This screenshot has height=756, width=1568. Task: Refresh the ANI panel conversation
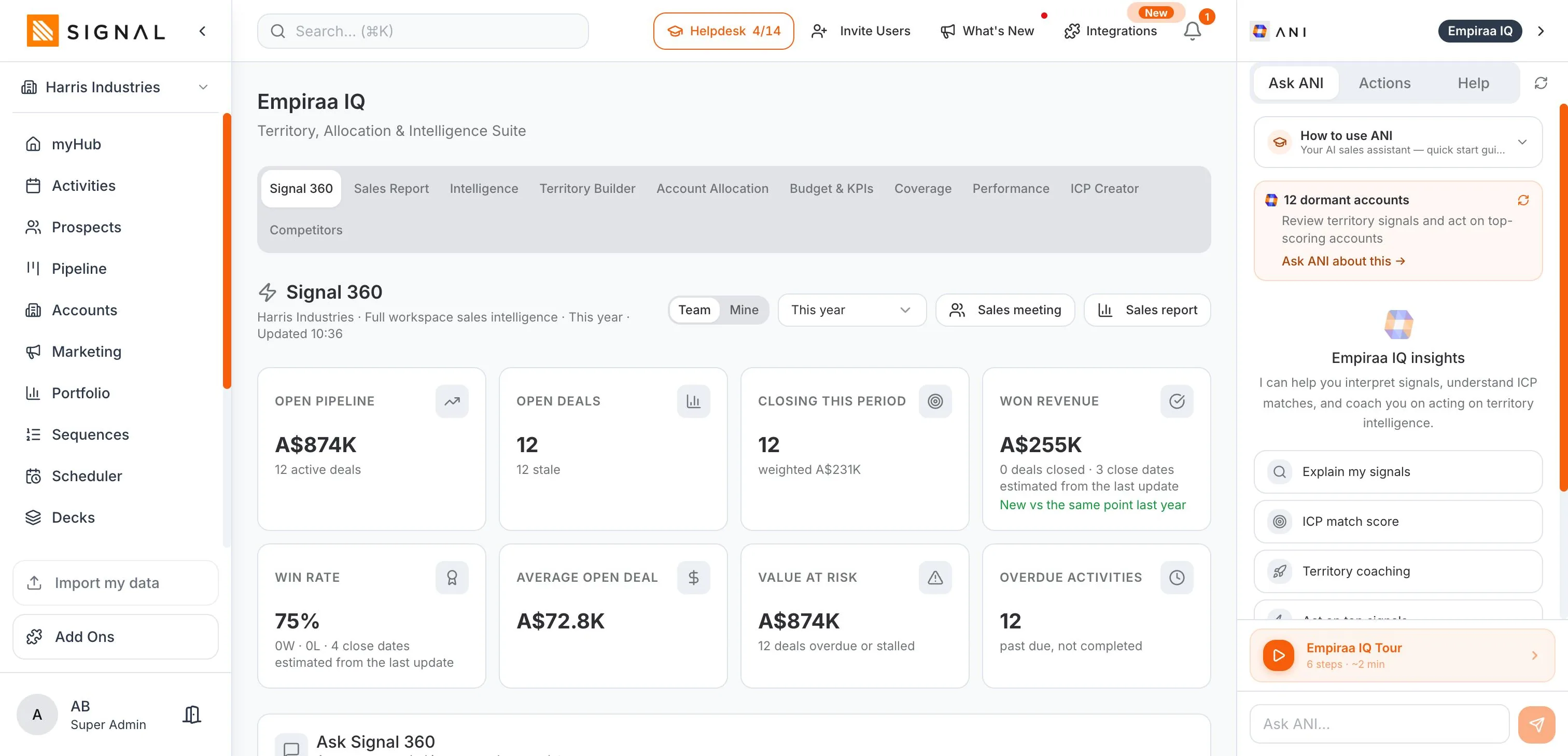pos(1541,83)
